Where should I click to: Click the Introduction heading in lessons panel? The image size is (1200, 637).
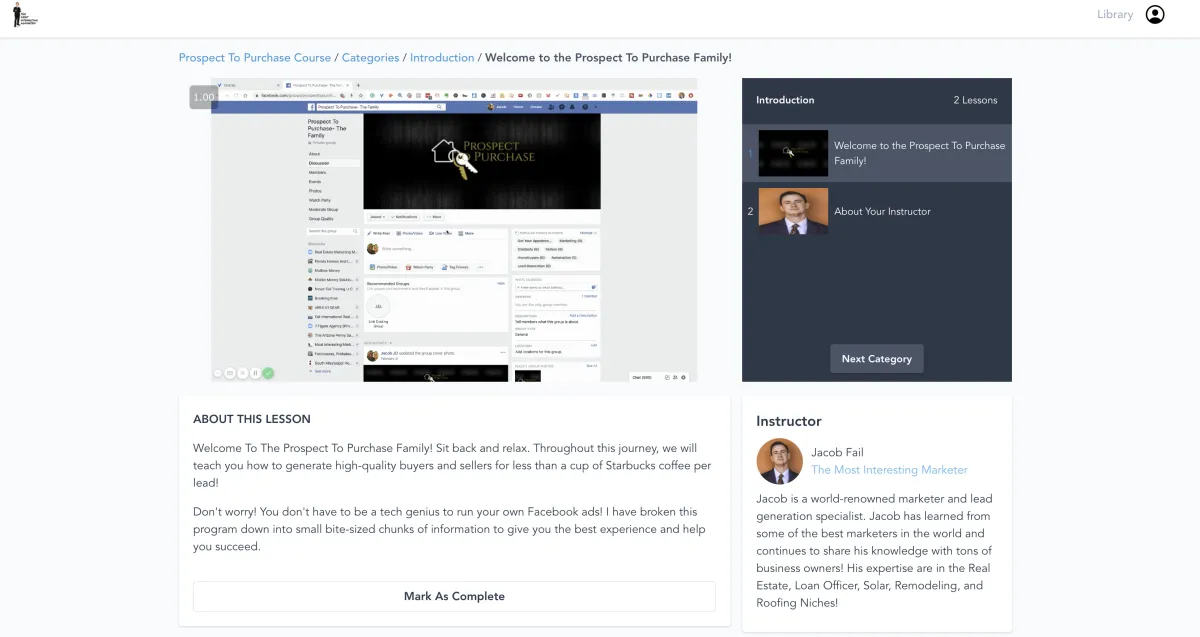pos(785,100)
